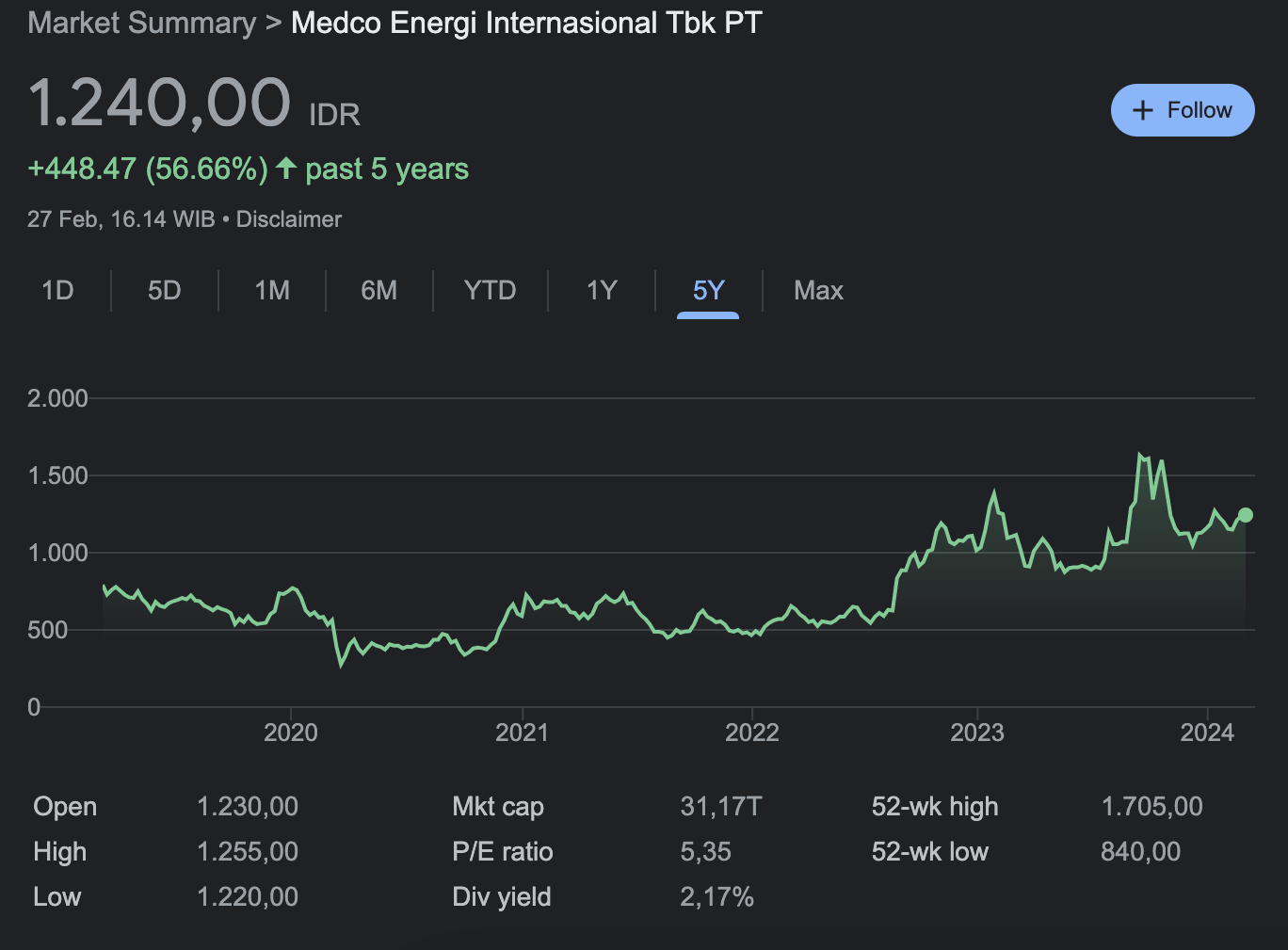This screenshot has width=1288, height=950.
Task: Click the Follow button
Action: click(x=1182, y=110)
